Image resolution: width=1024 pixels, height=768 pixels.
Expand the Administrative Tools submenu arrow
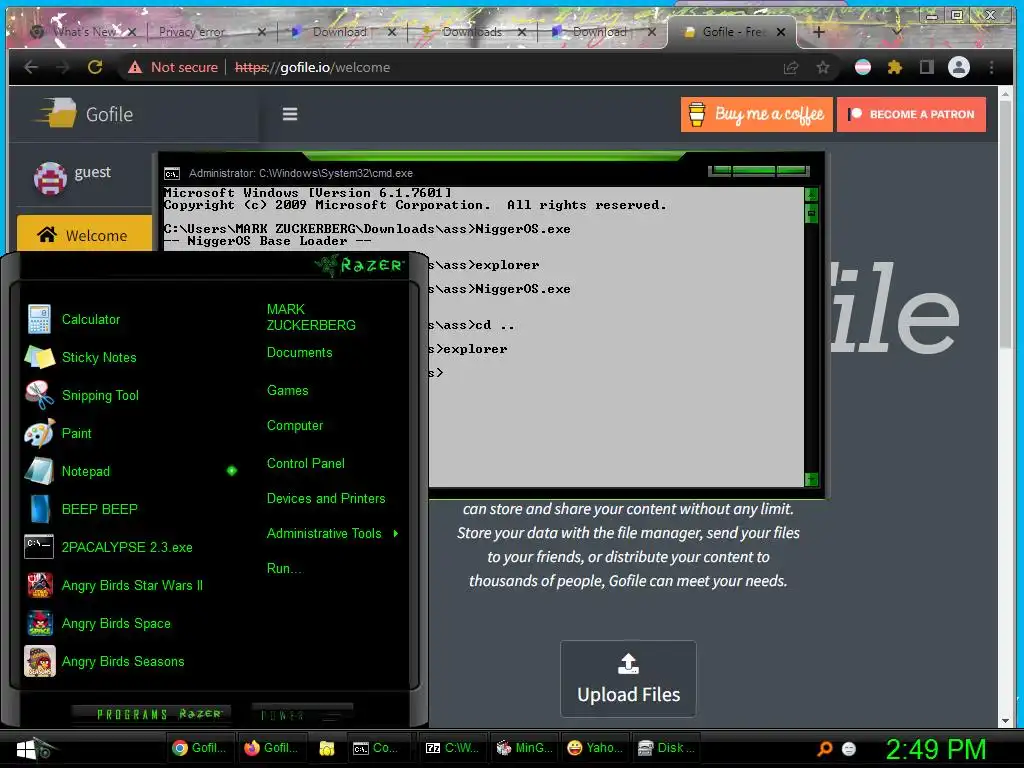[x=396, y=534]
